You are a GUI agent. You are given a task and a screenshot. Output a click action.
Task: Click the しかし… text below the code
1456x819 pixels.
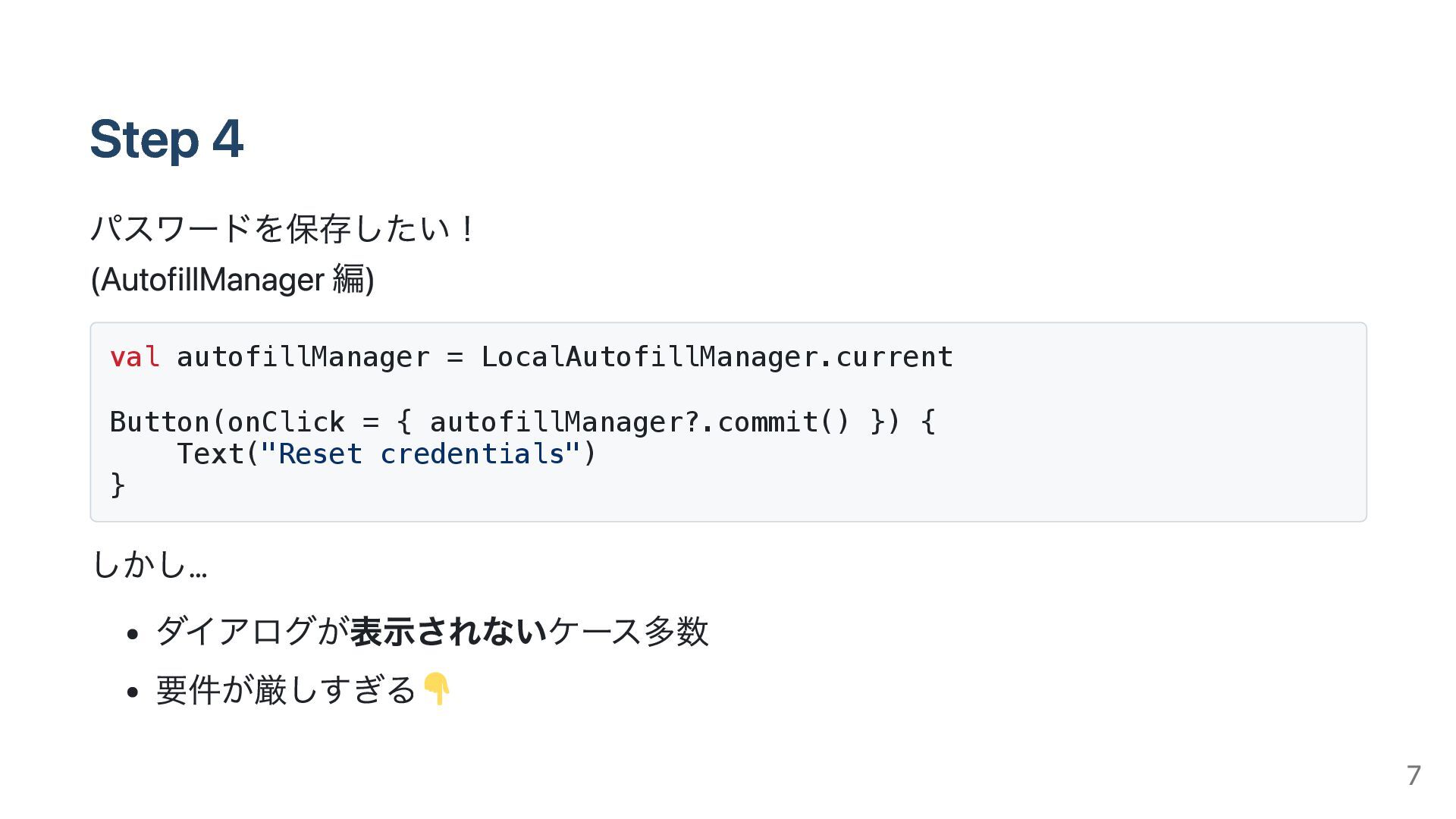149,564
